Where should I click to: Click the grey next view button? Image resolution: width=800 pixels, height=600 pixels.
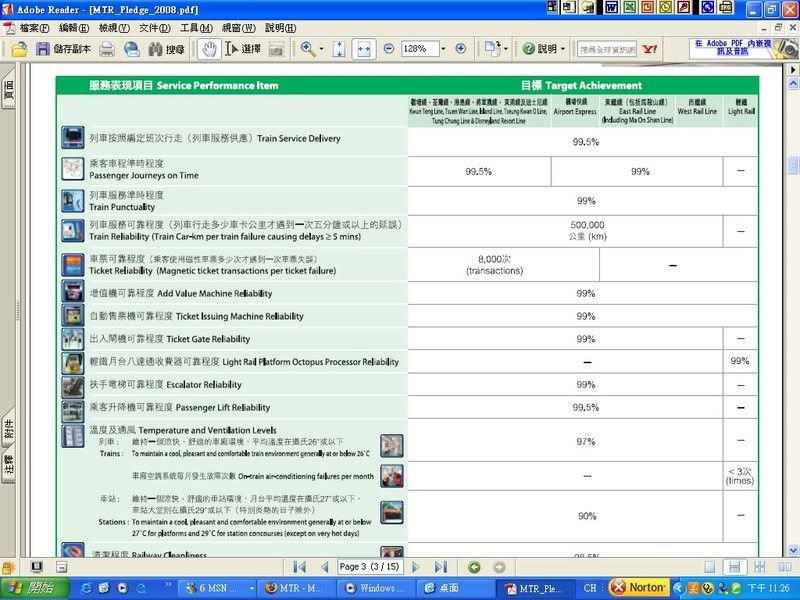(499, 567)
